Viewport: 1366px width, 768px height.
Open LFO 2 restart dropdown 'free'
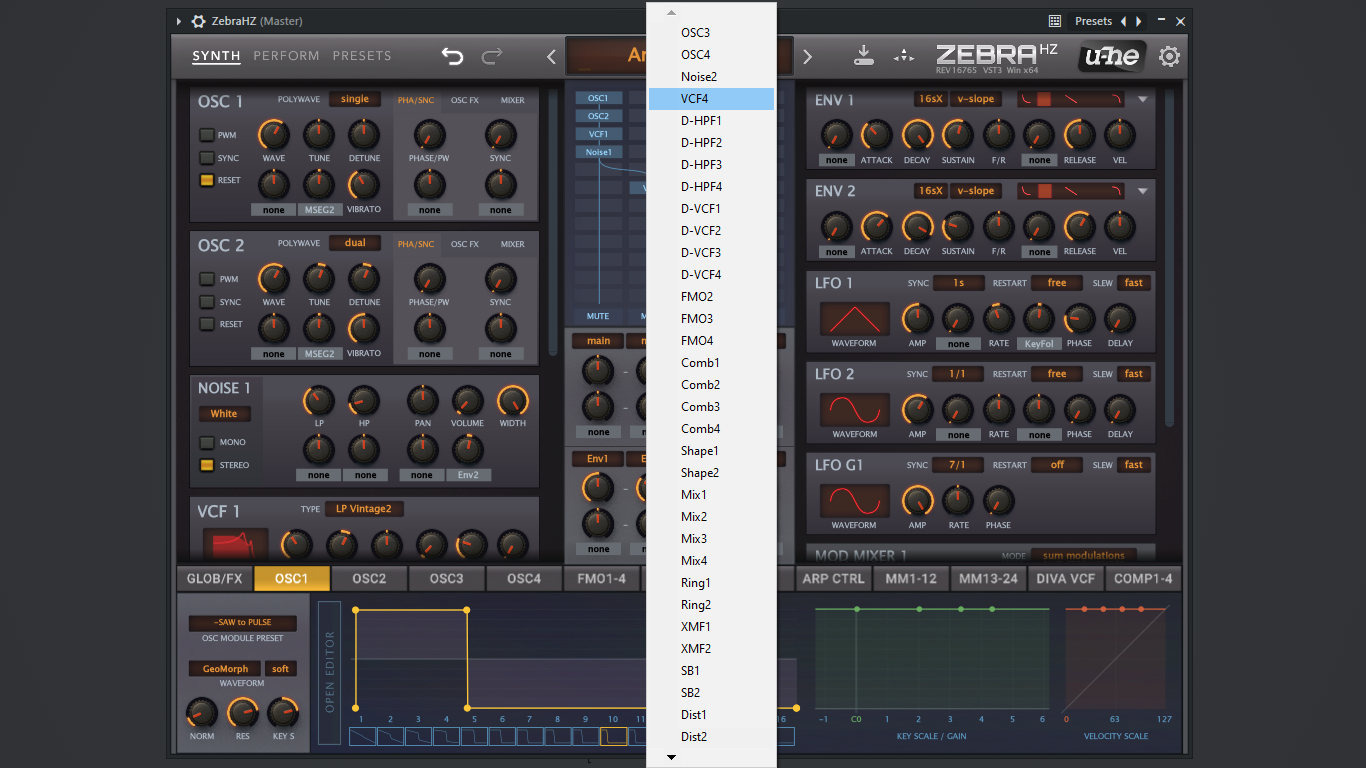click(x=1057, y=374)
